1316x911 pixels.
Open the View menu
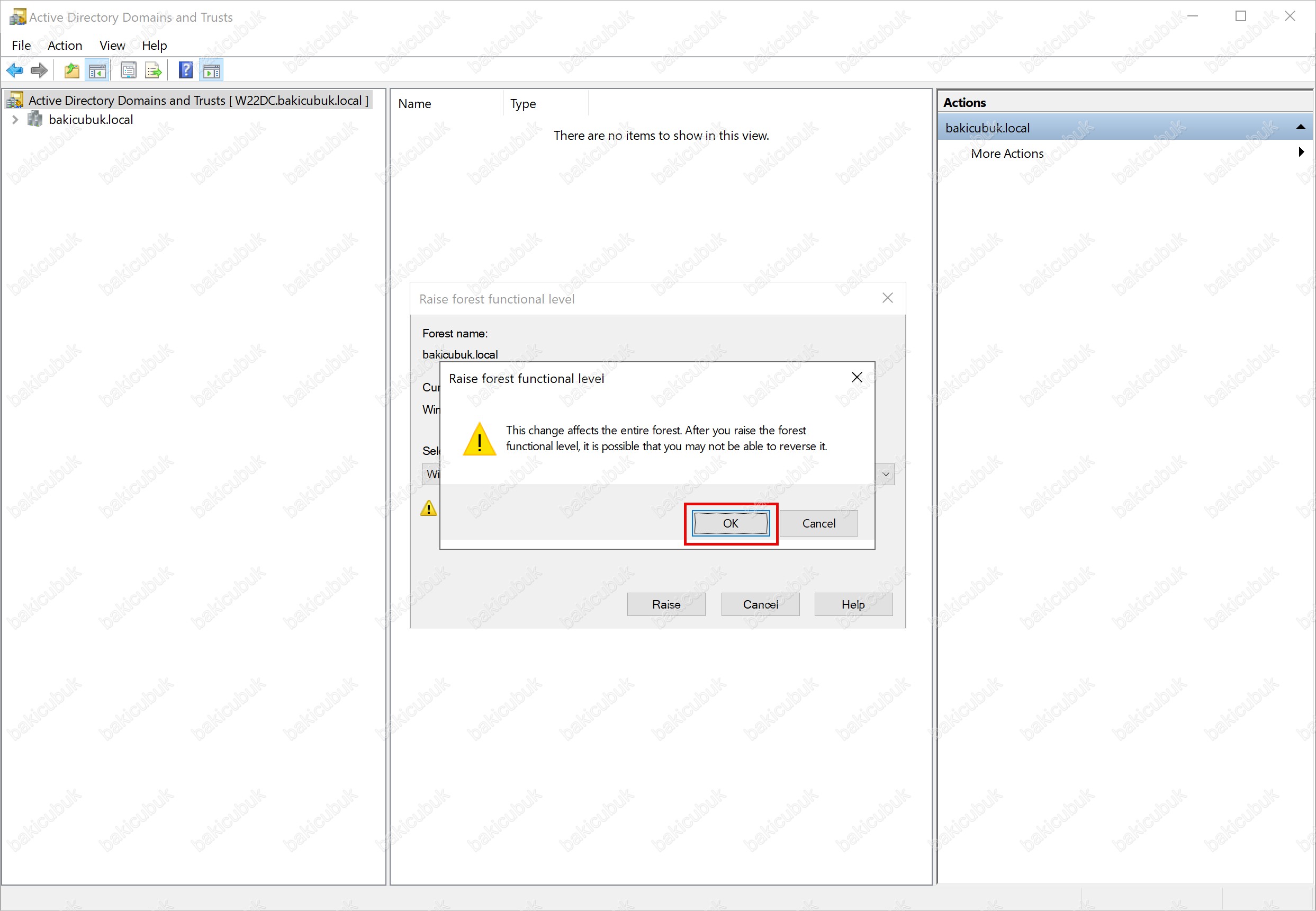tap(112, 45)
